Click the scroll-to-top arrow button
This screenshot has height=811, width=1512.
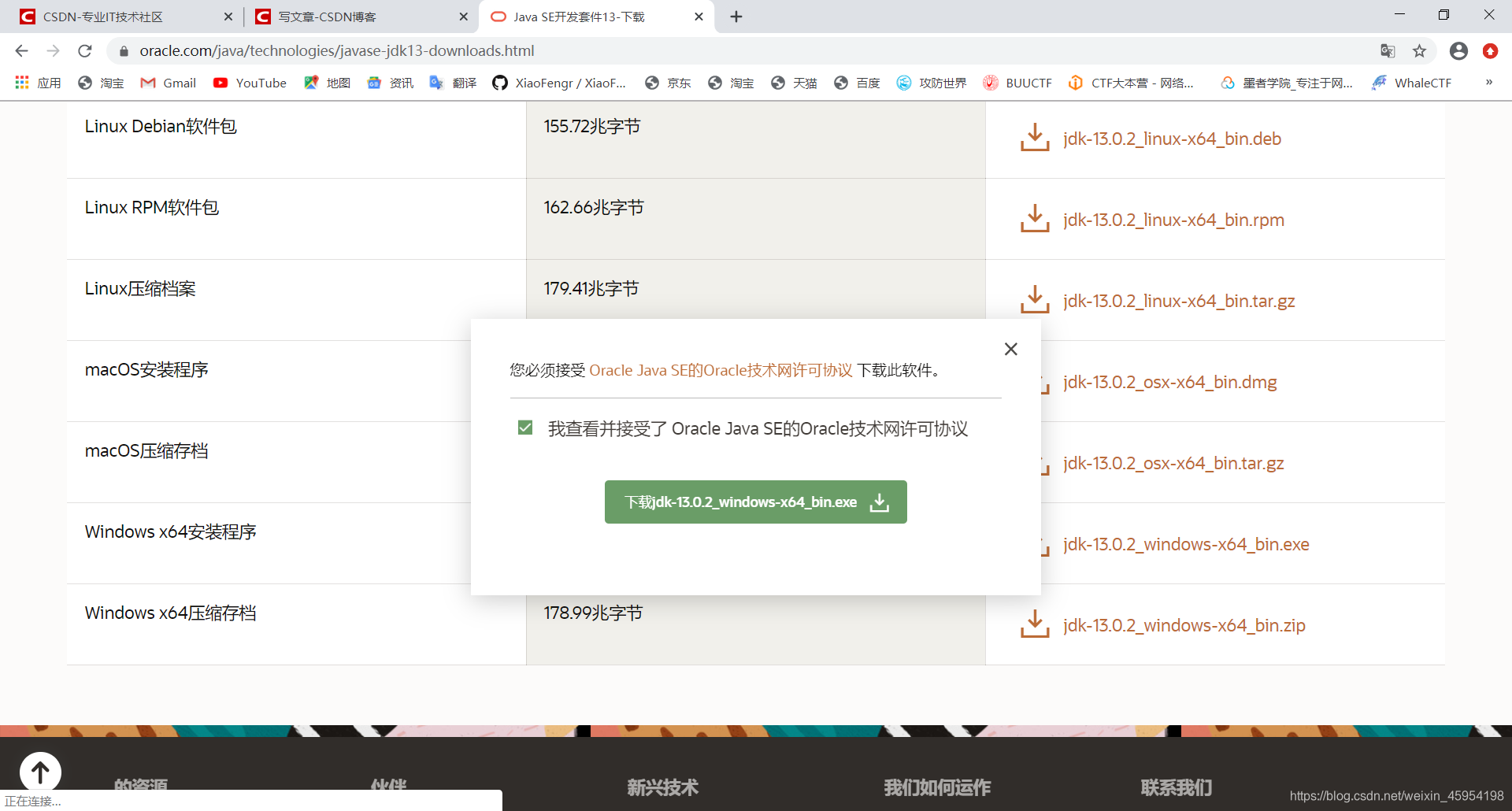pyautogui.click(x=40, y=772)
